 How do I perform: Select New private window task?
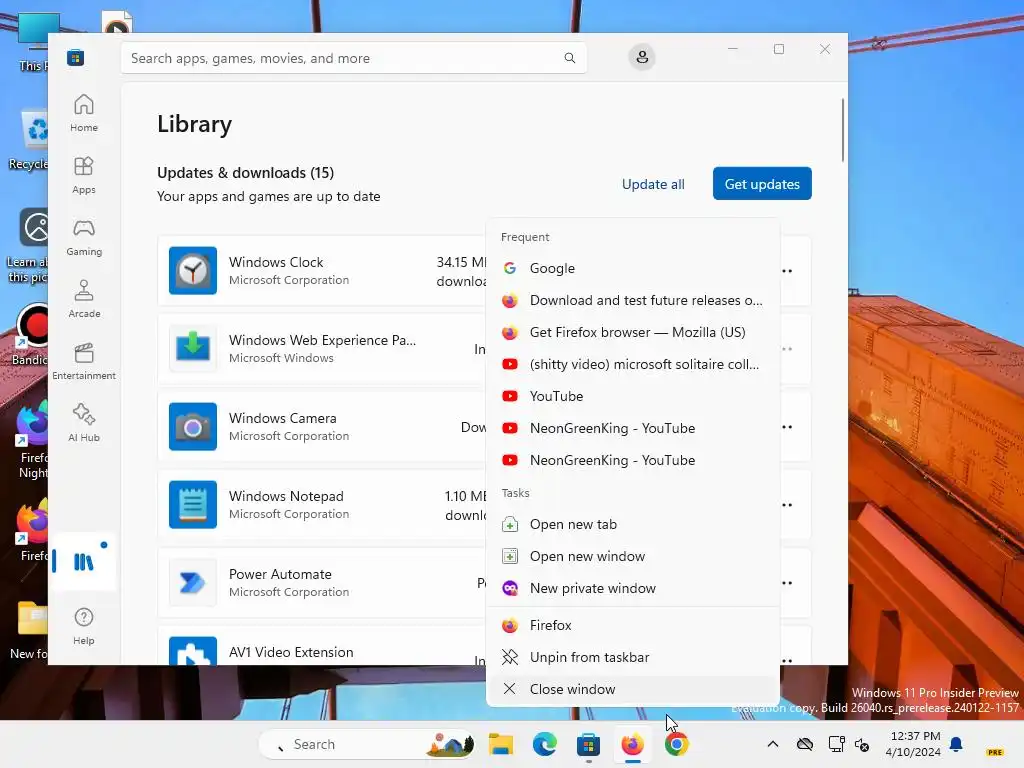click(633, 588)
